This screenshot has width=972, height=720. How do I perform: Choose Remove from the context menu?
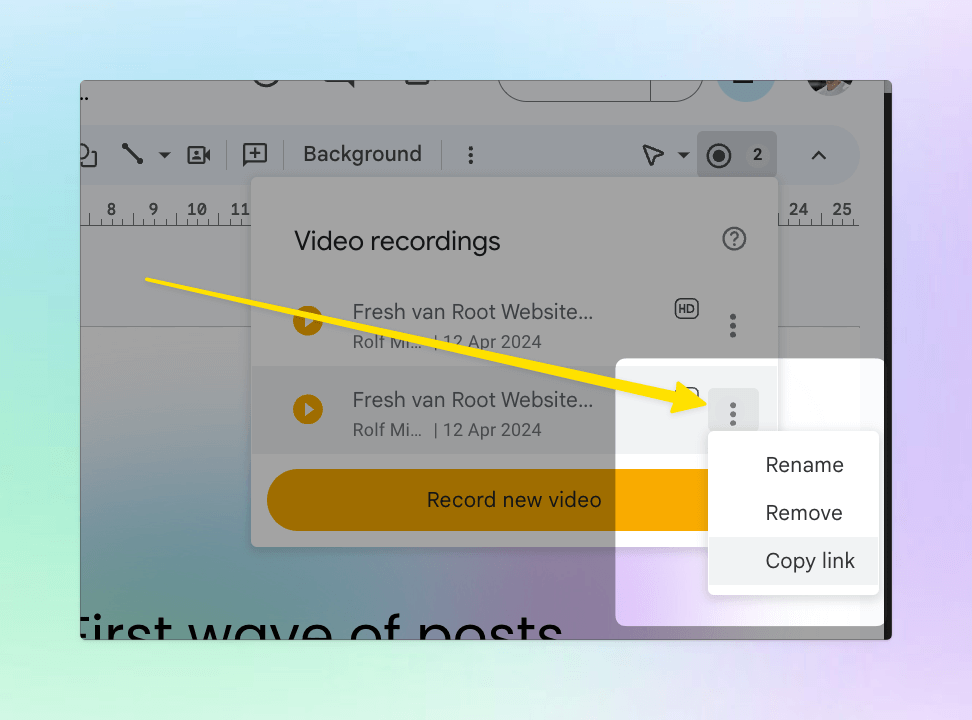[x=804, y=513]
